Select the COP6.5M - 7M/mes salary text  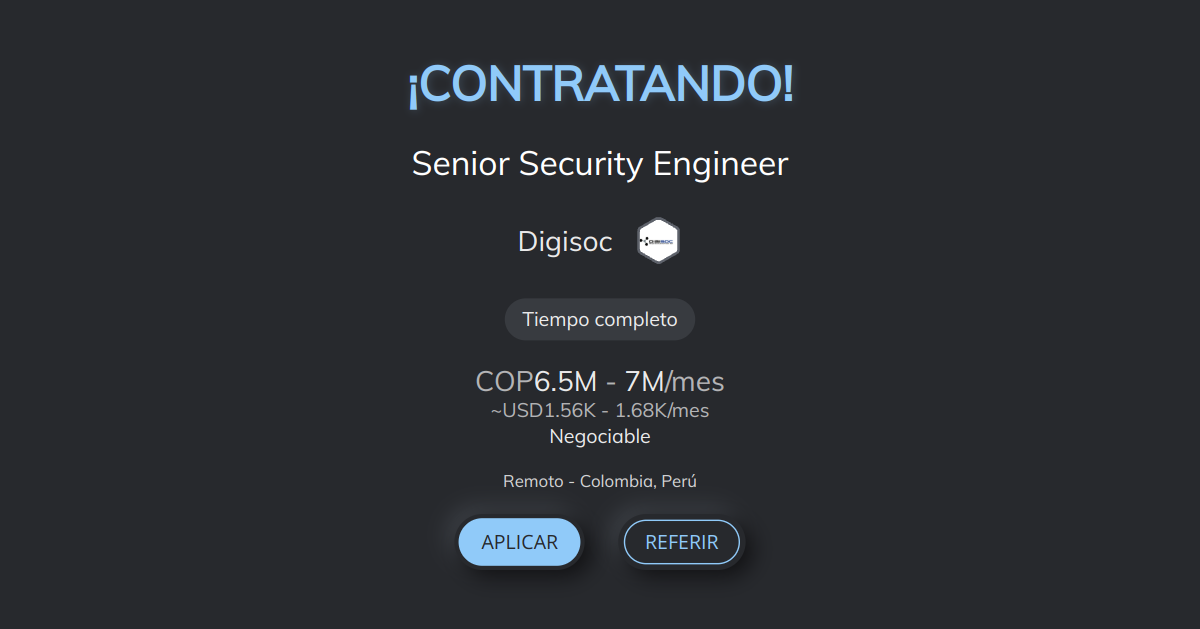click(x=599, y=381)
